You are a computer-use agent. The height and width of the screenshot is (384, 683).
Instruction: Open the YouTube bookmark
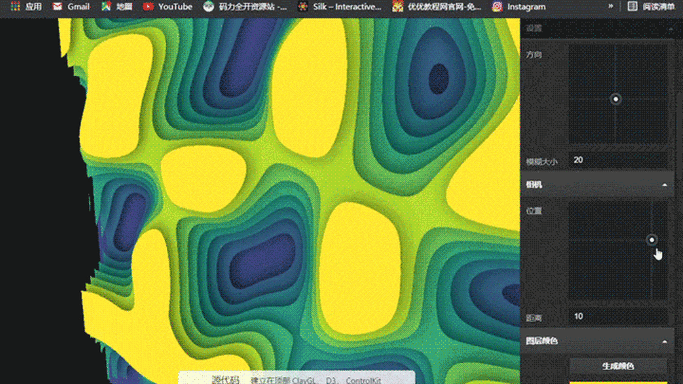(168, 7)
